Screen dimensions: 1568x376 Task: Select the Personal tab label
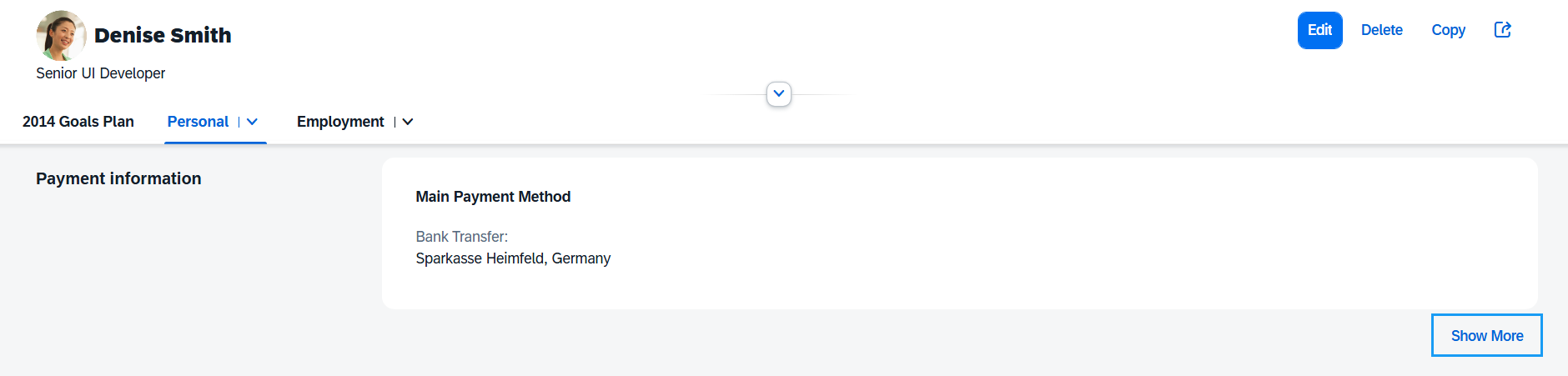coord(198,122)
